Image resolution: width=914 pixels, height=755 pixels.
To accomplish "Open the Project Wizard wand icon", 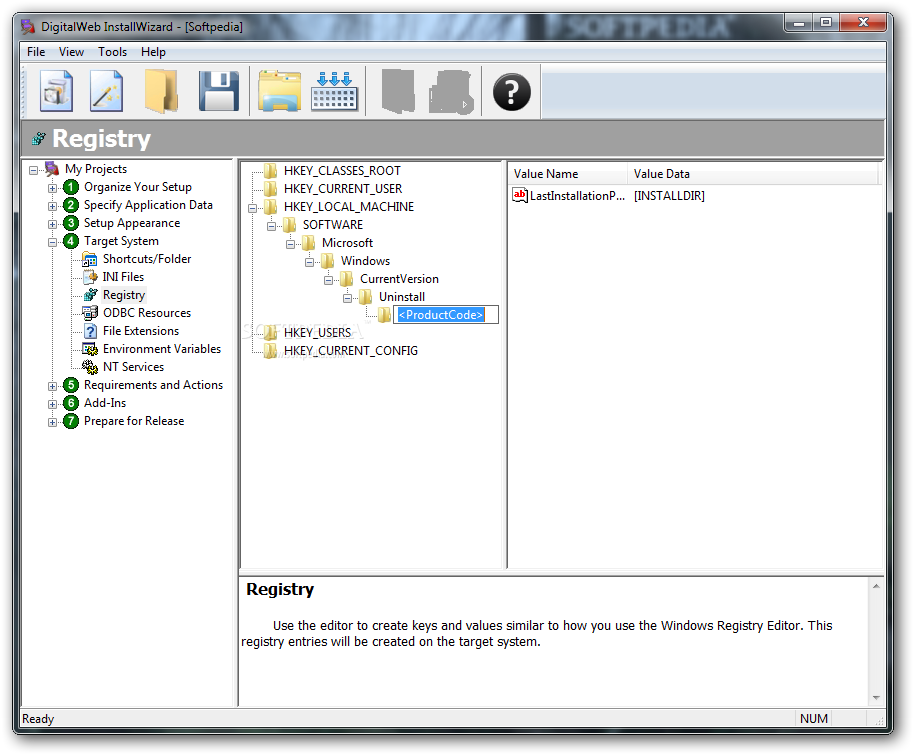I will coord(107,91).
